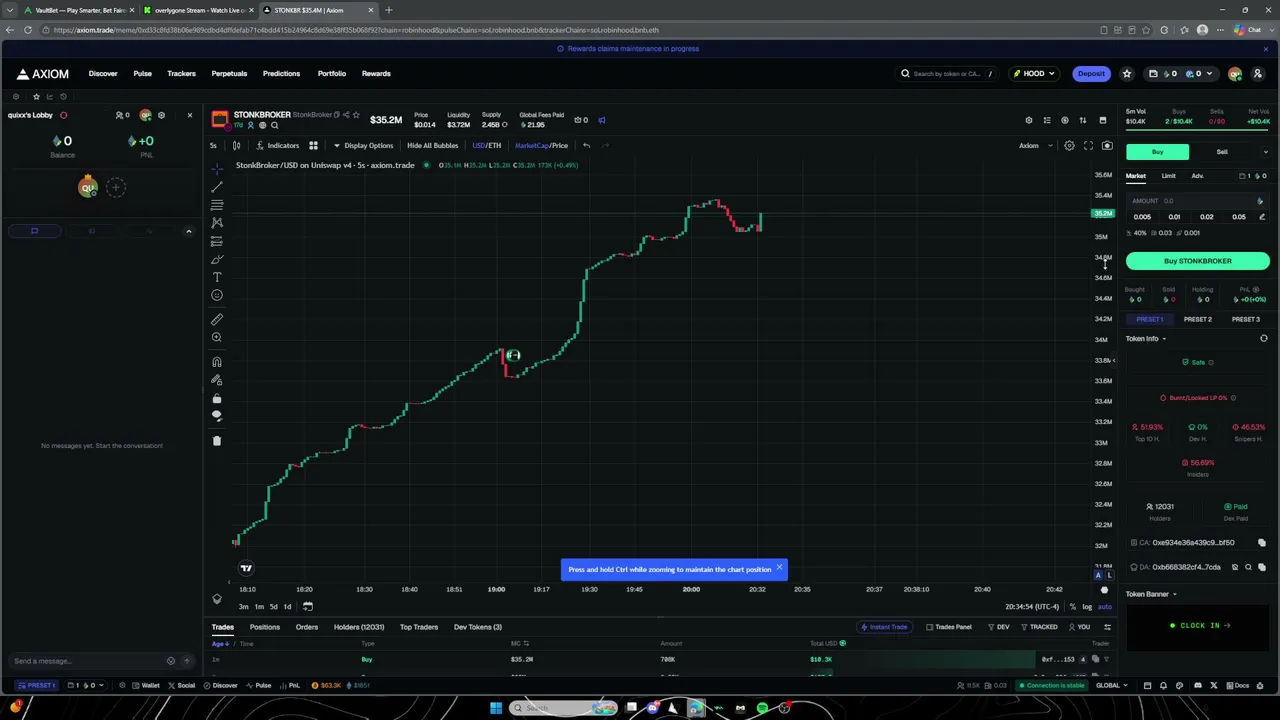1280x720 pixels.
Task: Open the date range calendar picker
Action: pos(308,607)
